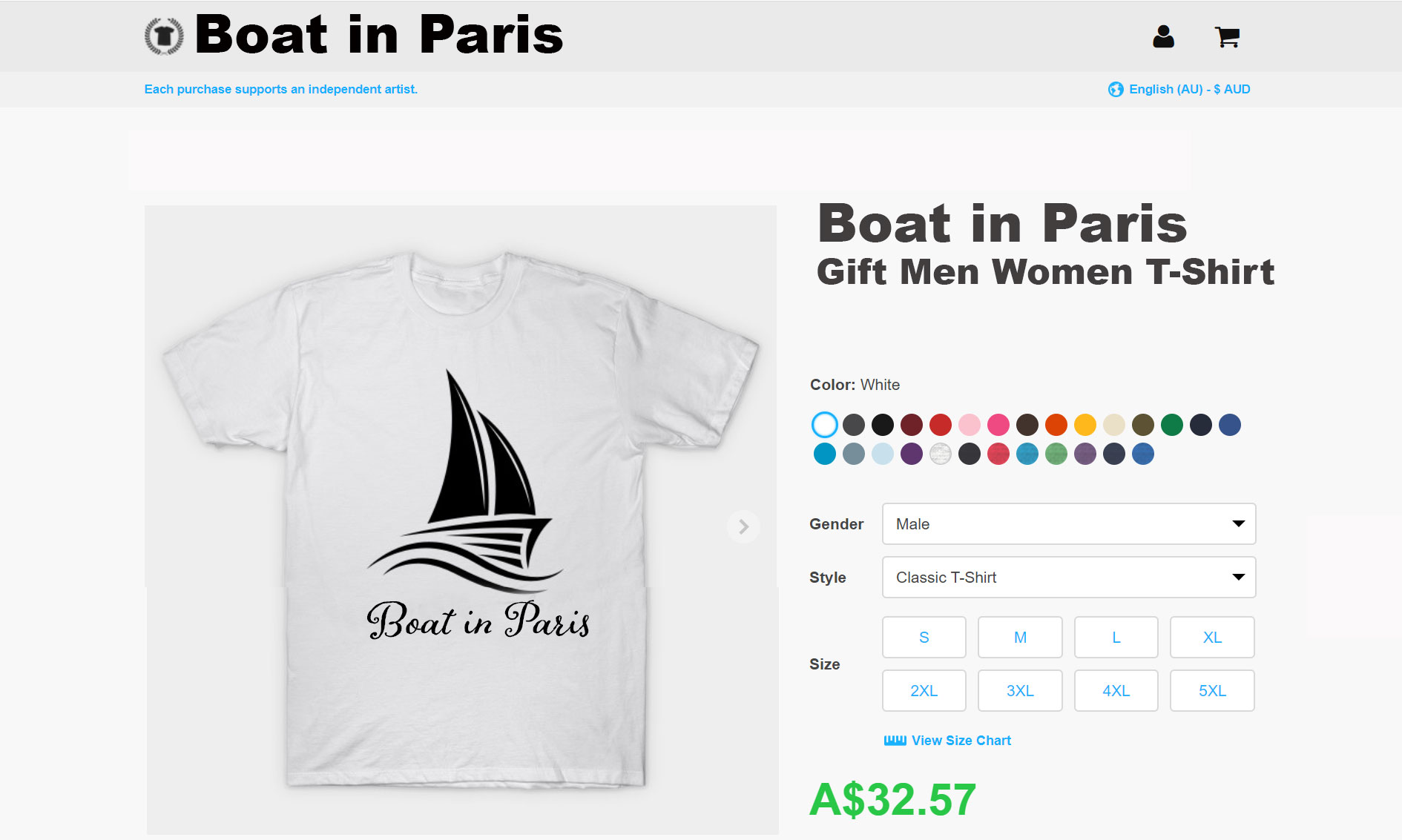
Task: Click the T-shirt logo badge in header
Action: point(163,36)
